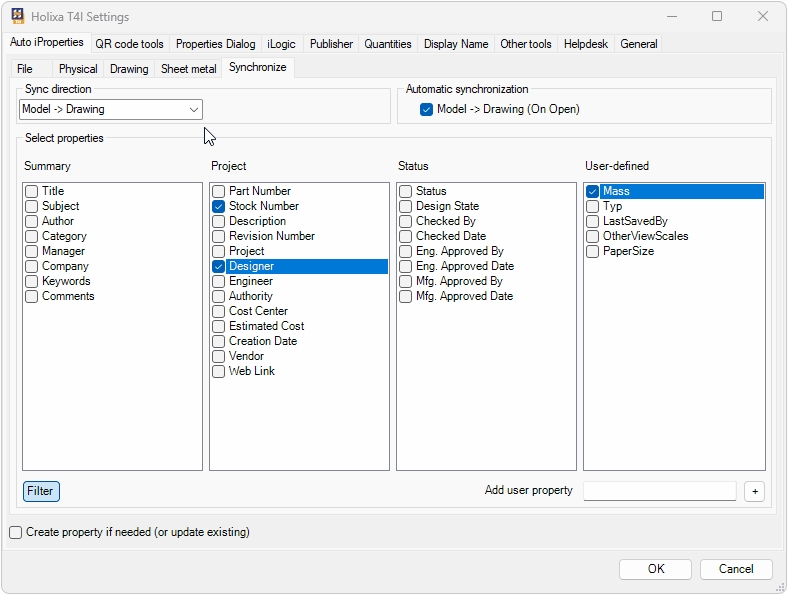Screen dimensions: 788x595
Task: Click the Holixa T4I app icon in title bar
Action: 18,17
